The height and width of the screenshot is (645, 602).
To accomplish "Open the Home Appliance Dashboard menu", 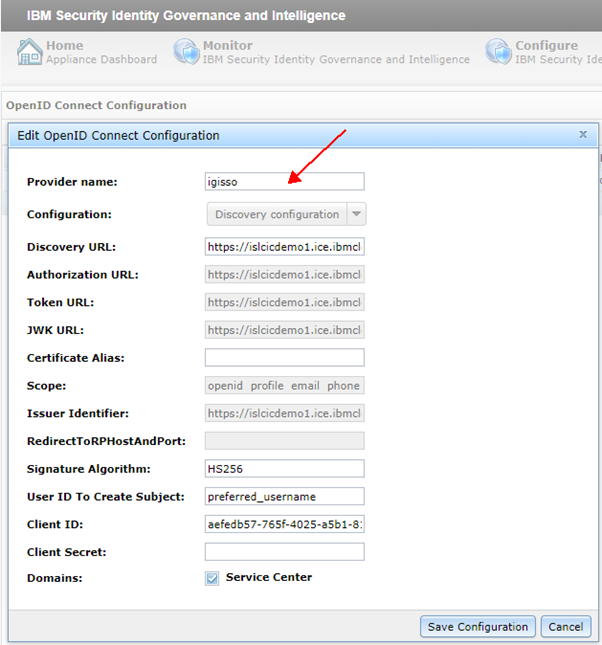I will click(87, 52).
